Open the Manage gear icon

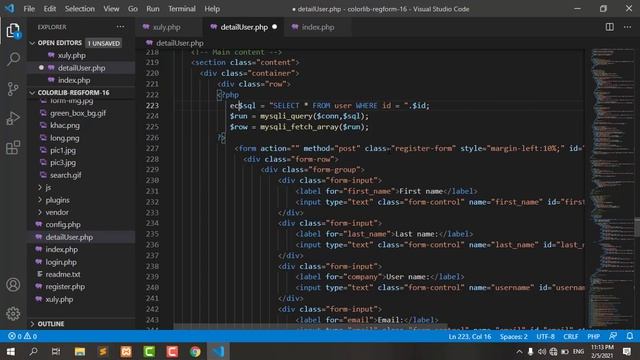[x=13, y=313]
